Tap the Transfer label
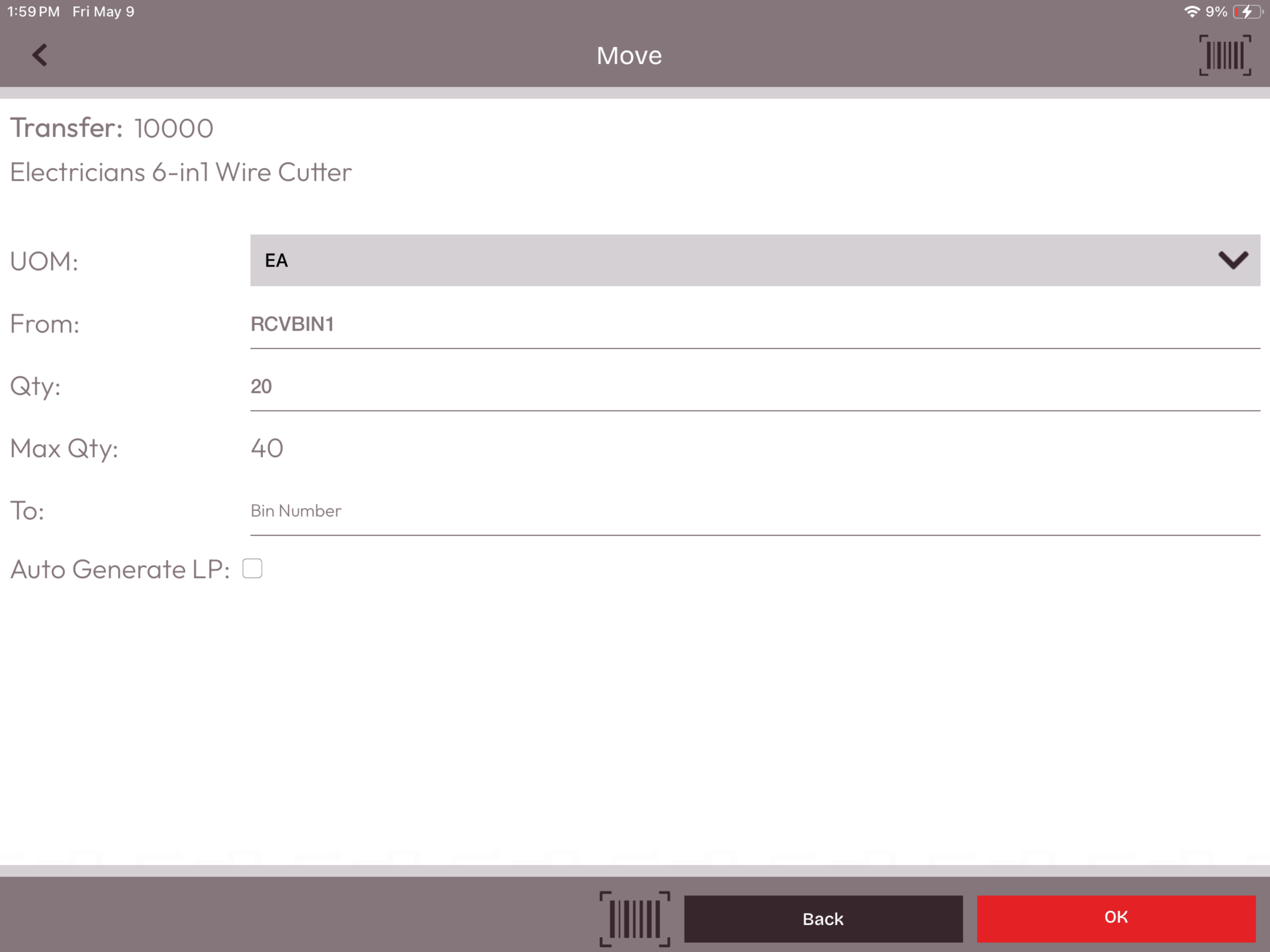 tap(66, 127)
